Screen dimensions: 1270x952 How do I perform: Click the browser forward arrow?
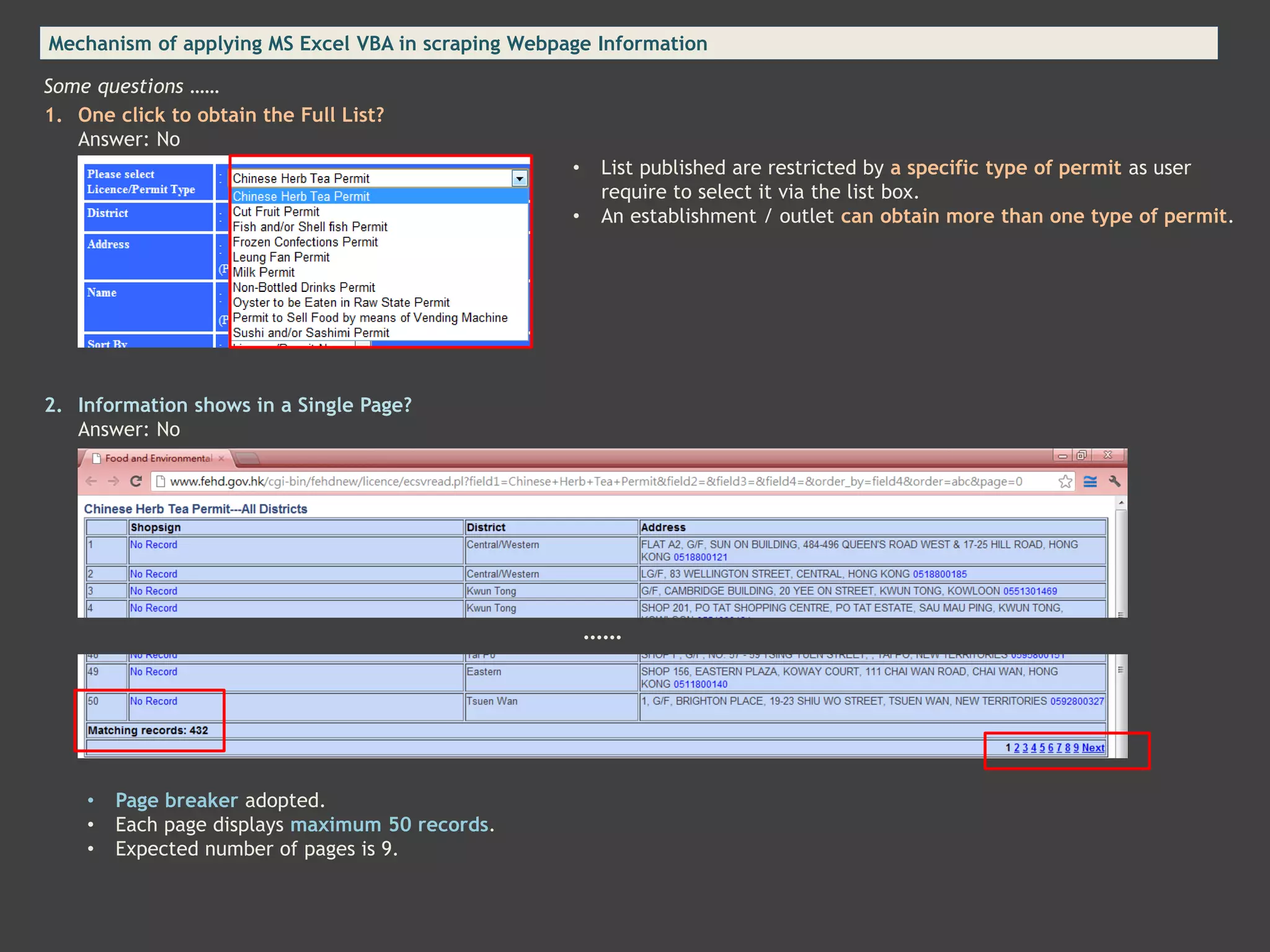113,481
